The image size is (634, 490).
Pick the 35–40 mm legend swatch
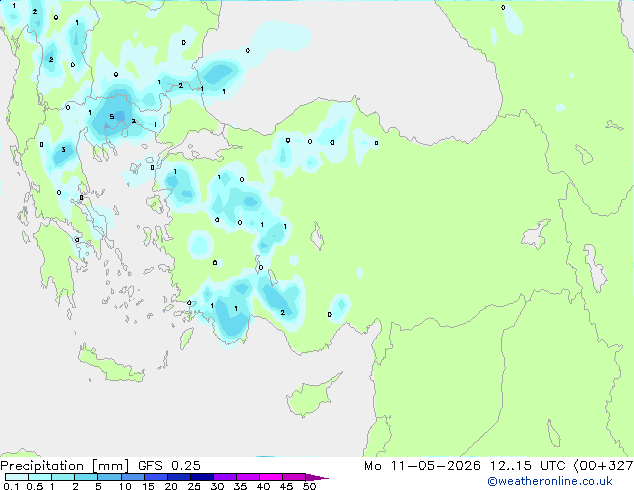(x=248, y=477)
